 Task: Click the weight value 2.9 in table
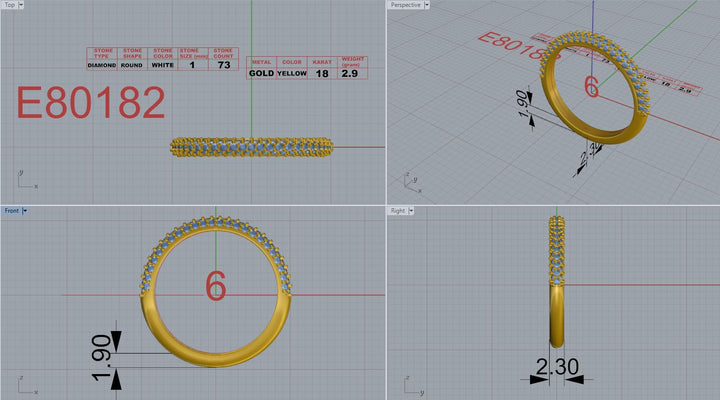pos(350,74)
